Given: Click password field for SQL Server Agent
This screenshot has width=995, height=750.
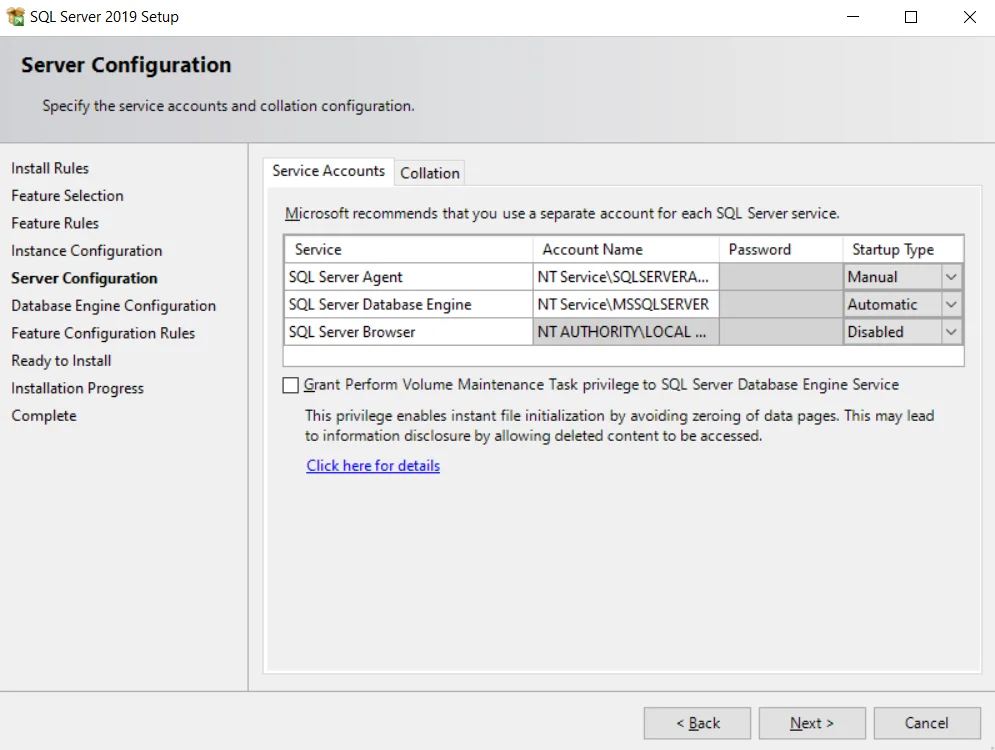Looking at the screenshot, I should (781, 277).
